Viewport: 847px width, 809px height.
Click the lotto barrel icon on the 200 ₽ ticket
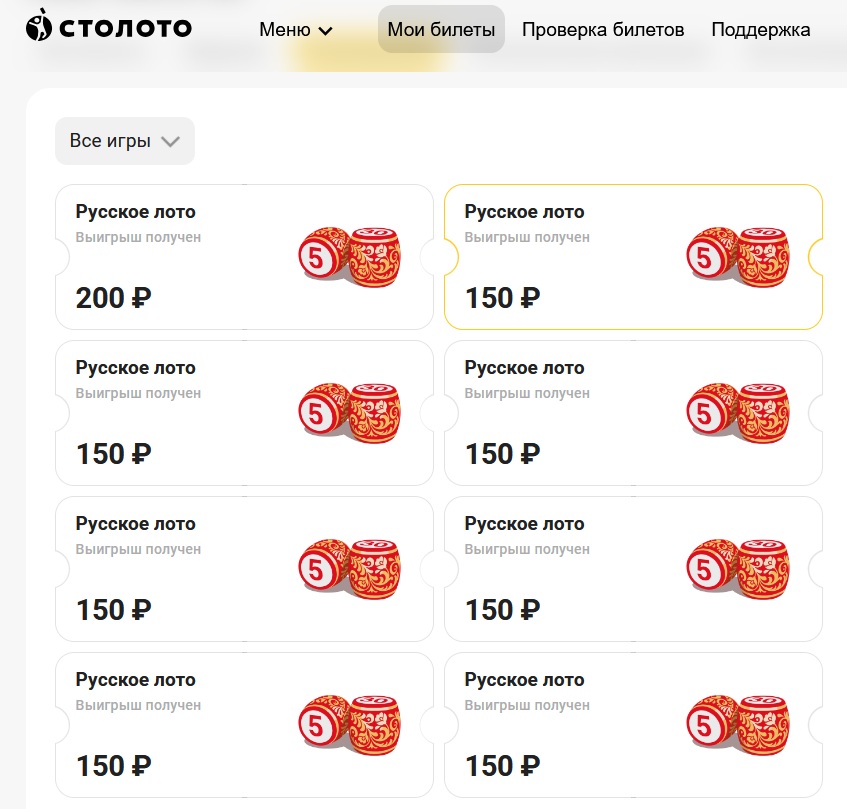point(350,257)
